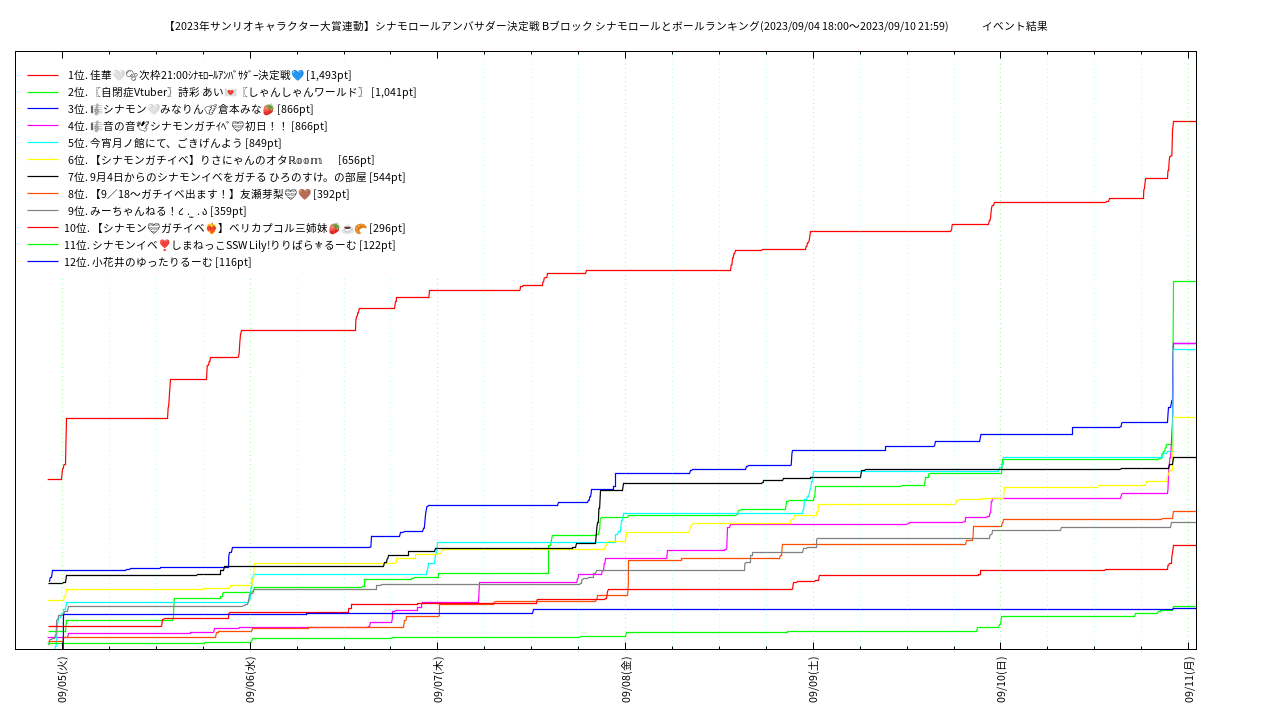Image resolution: width=1280 pixels, height=720 pixels.
Task: Select the 5位 今宵月ノ館 legend entry
Action: pos(174,143)
